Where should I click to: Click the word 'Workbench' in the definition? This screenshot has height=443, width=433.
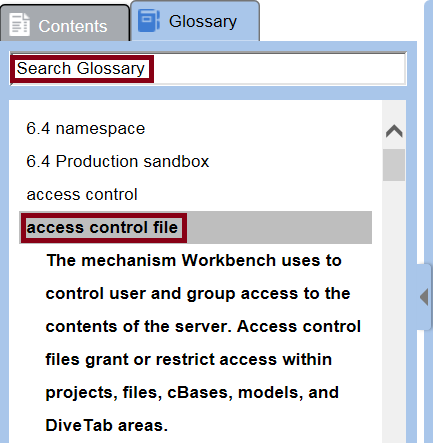tap(228, 260)
